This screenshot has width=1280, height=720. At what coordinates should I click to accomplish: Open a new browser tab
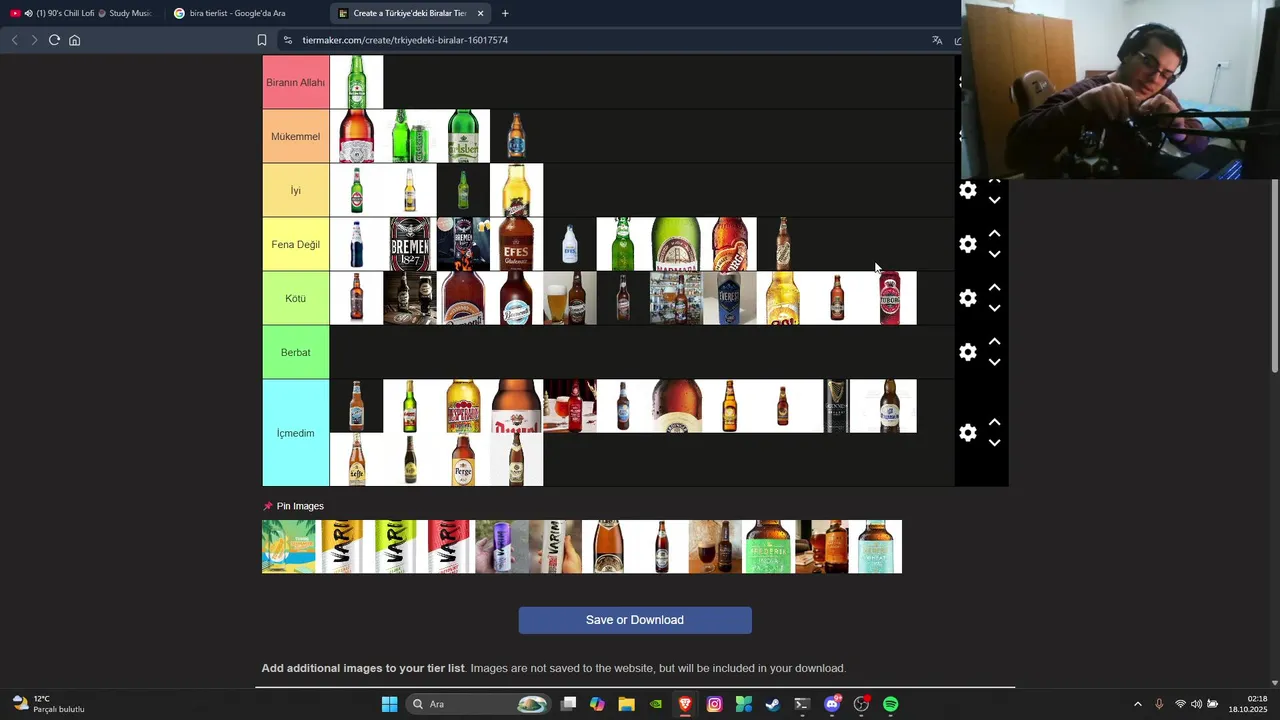coord(505,13)
